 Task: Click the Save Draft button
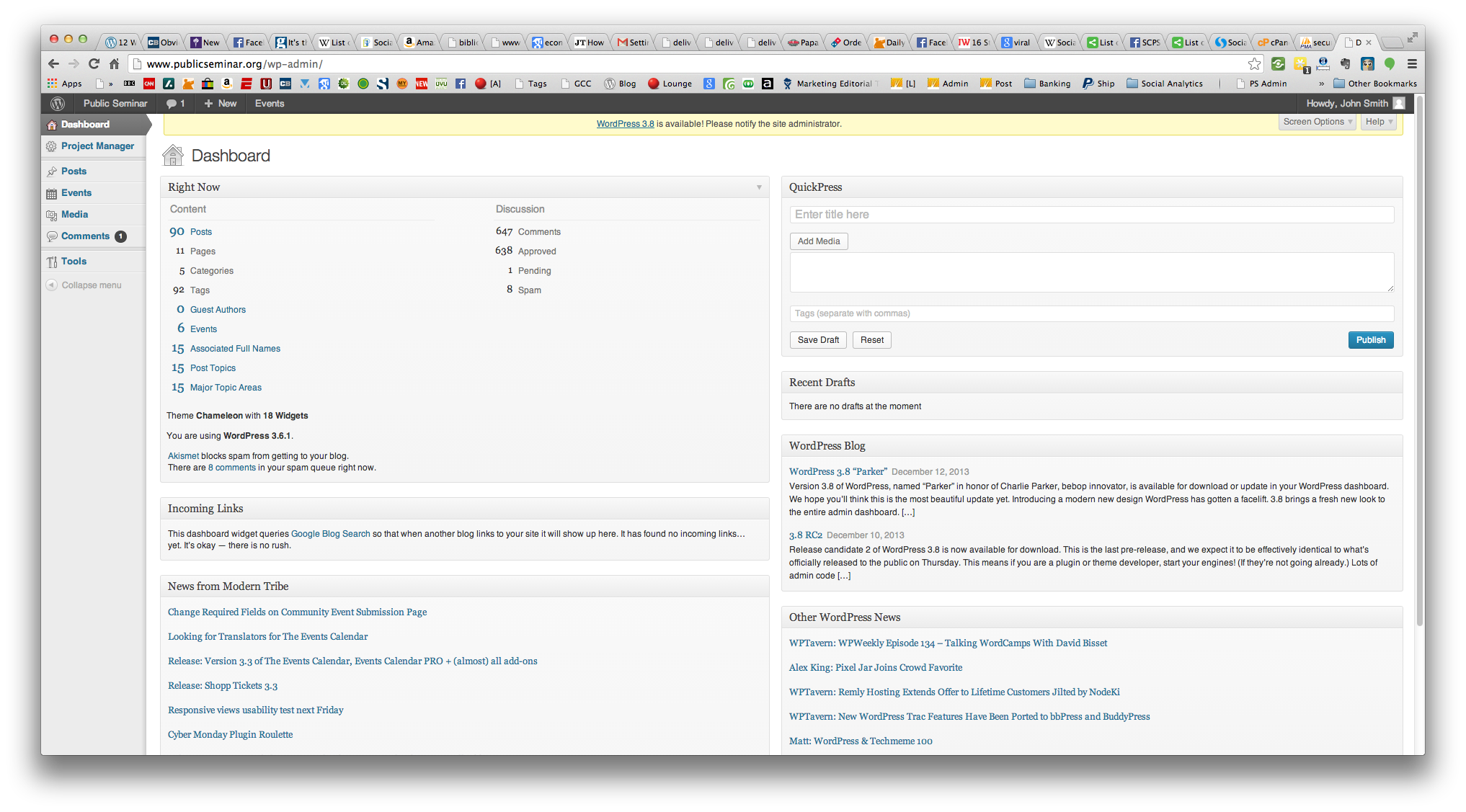(x=818, y=340)
